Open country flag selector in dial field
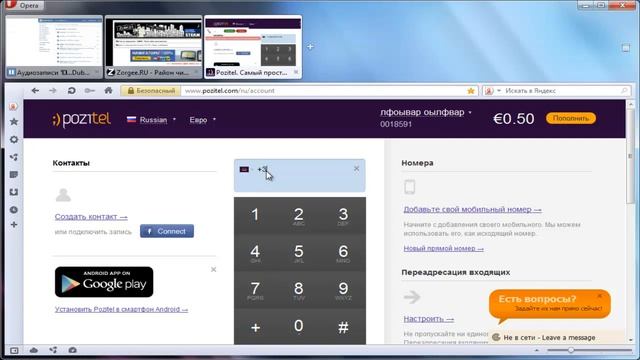640x360 pixels. coord(246,169)
